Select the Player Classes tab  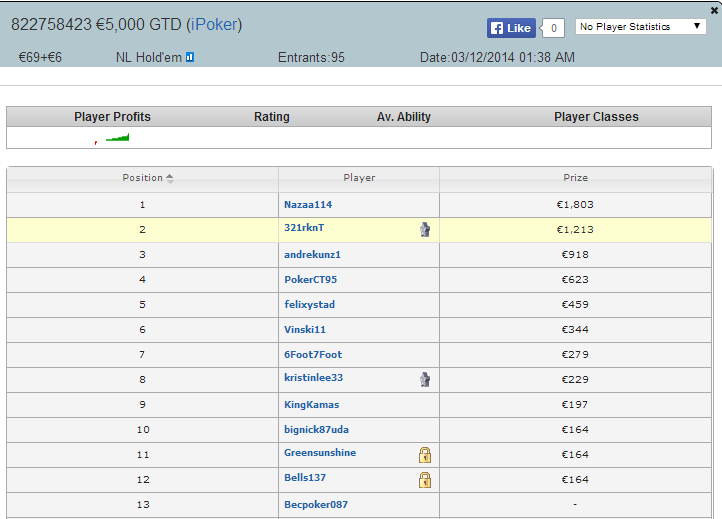(596, 117)
